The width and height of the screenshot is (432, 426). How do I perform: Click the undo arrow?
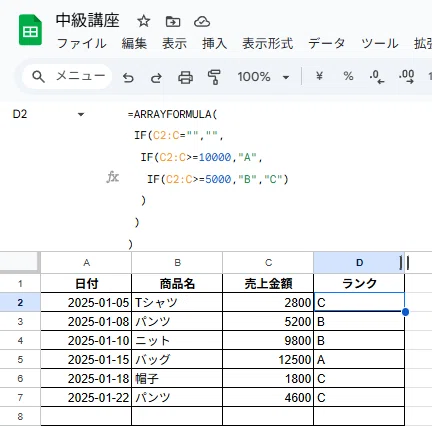[128, 77]
